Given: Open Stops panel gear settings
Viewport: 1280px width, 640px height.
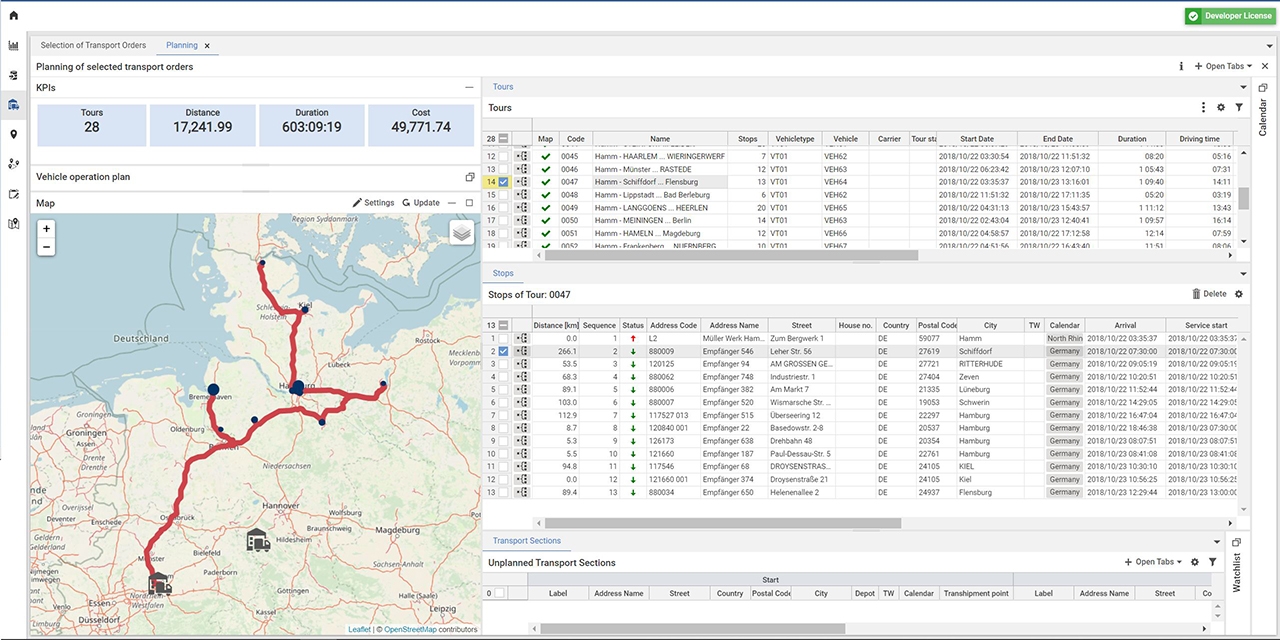Looking at the screenshot, I should coord(1239,294).
